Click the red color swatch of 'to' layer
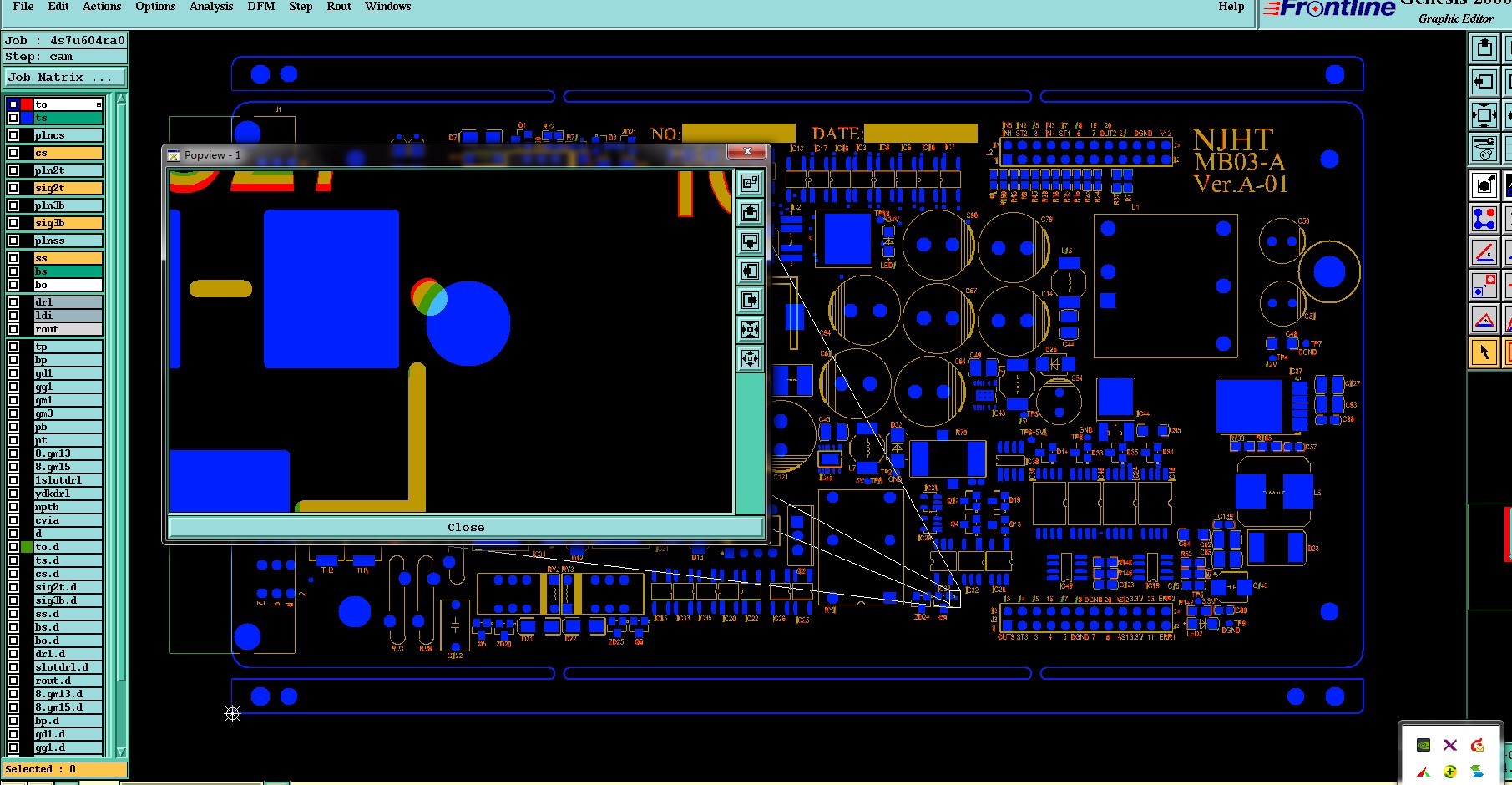 click(x=27, y=104)
